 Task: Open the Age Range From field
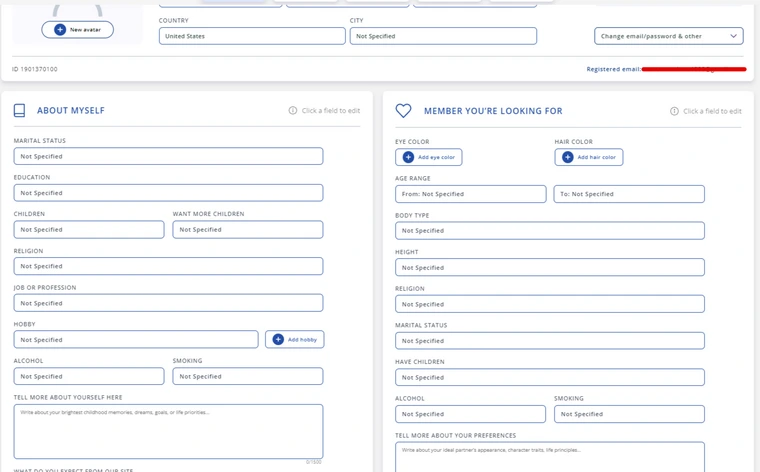471,194
